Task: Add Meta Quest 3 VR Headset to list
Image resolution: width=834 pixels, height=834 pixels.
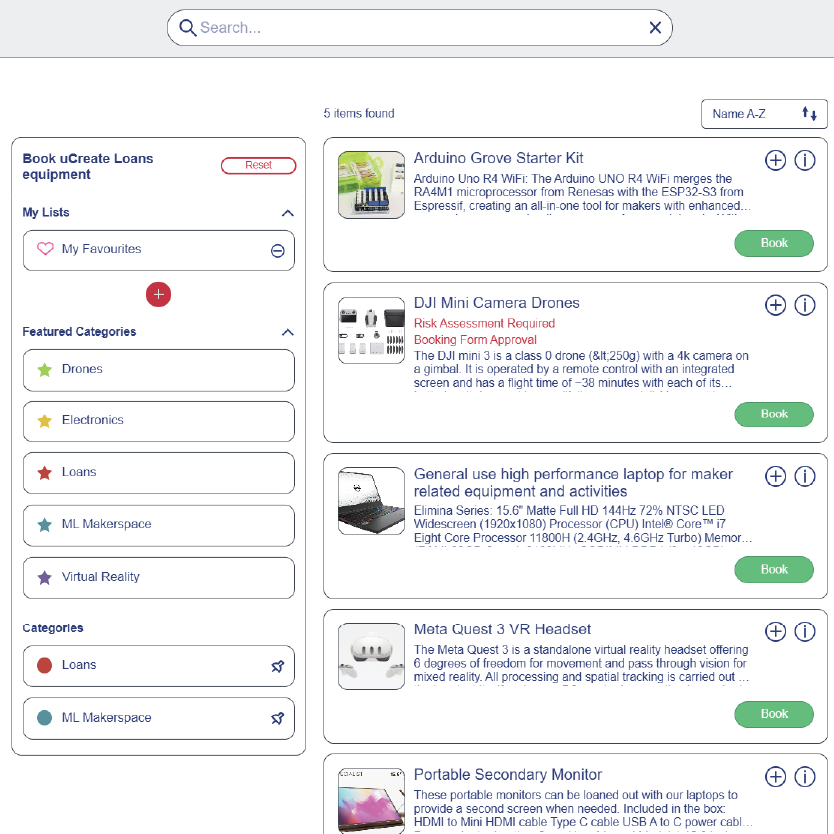Action: click(775, 631)
